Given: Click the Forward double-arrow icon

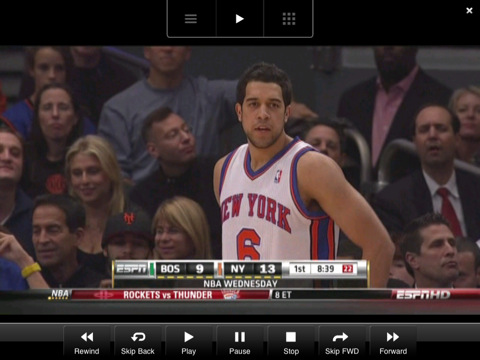Looking at the screenshot, I should 393,337.
